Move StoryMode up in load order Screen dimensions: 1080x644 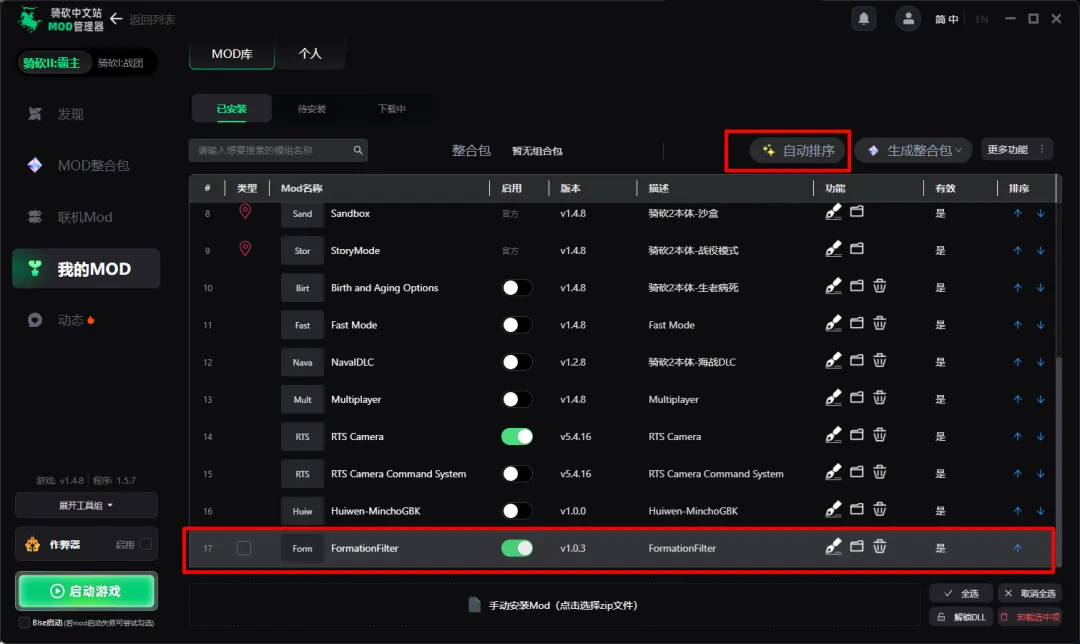[1017, 251]
